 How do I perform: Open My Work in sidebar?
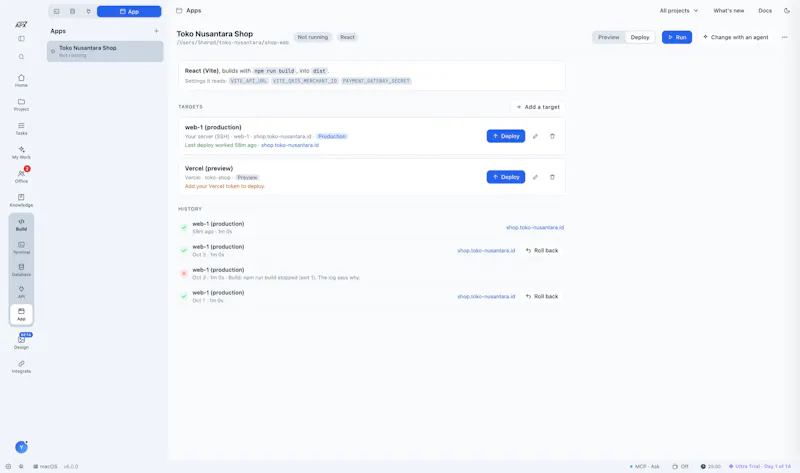click(x=21, y=153)
